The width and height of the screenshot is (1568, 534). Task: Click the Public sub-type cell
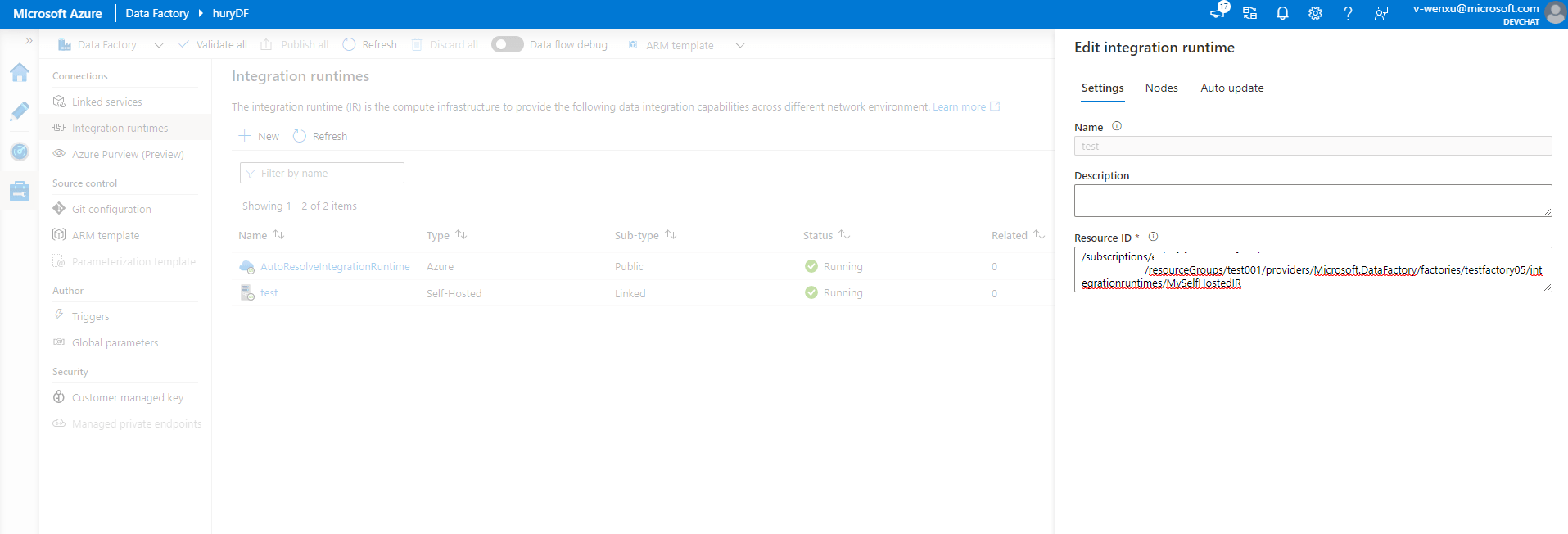629,266
